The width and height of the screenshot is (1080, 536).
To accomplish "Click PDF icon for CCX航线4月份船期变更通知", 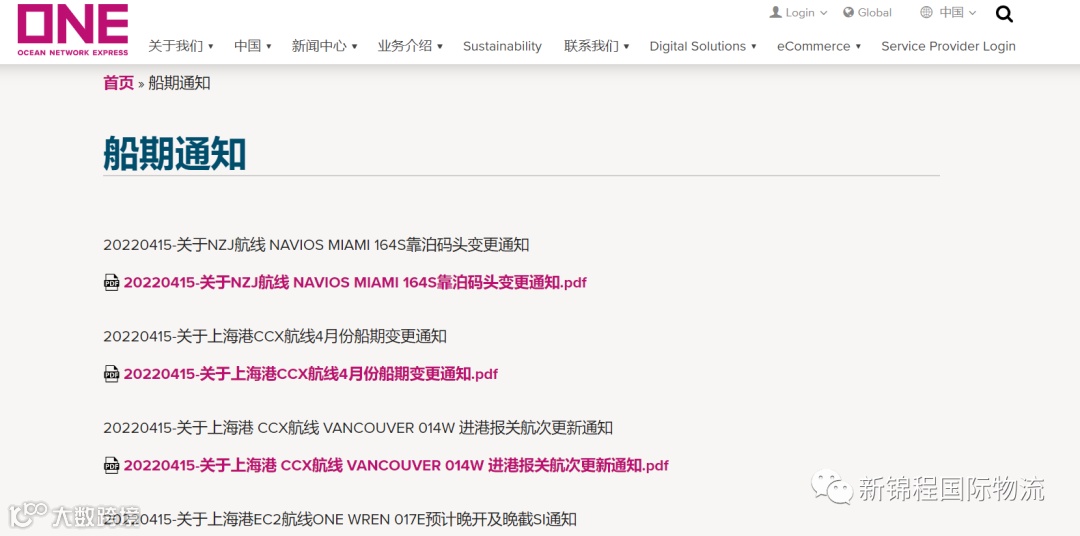I will point(111,373).
